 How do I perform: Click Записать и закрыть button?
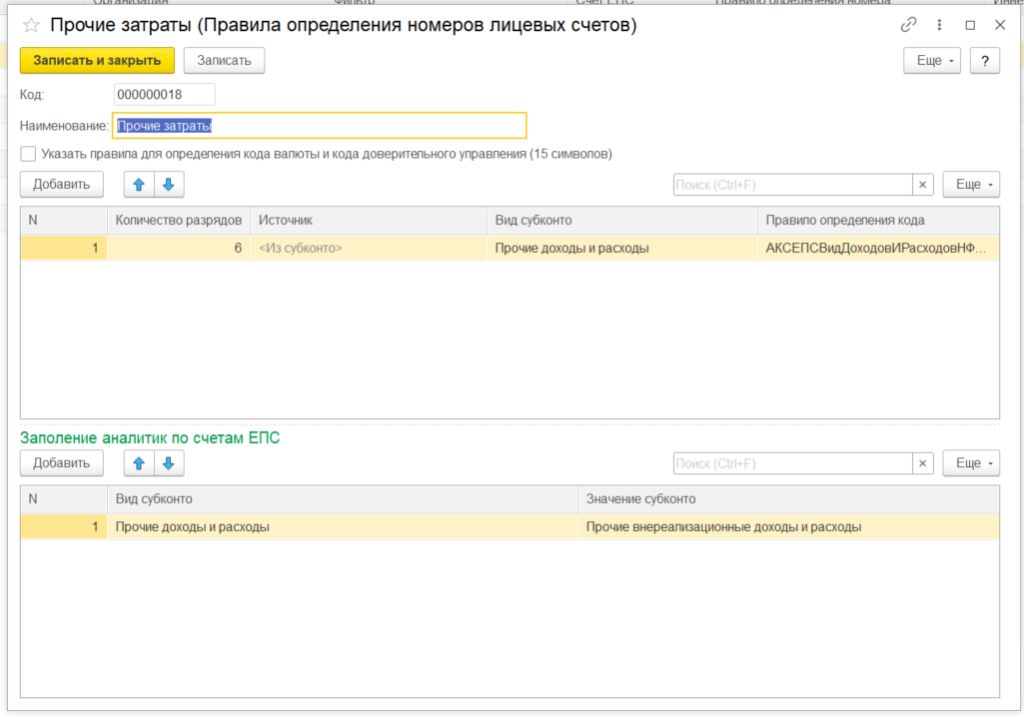tap(97, 61)
